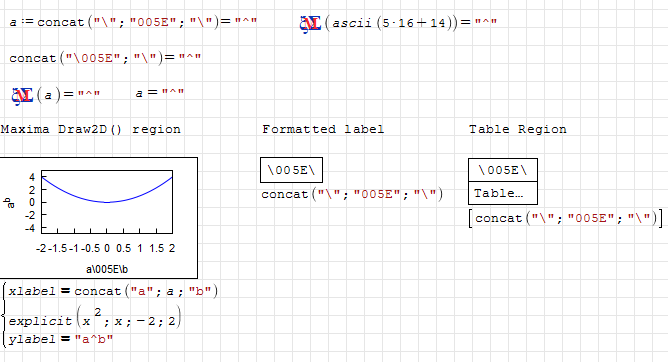Image resolution: width=668 pixels, height=362 pixels.
Task: Click the Table Region heading text
Action: (518, 129)
